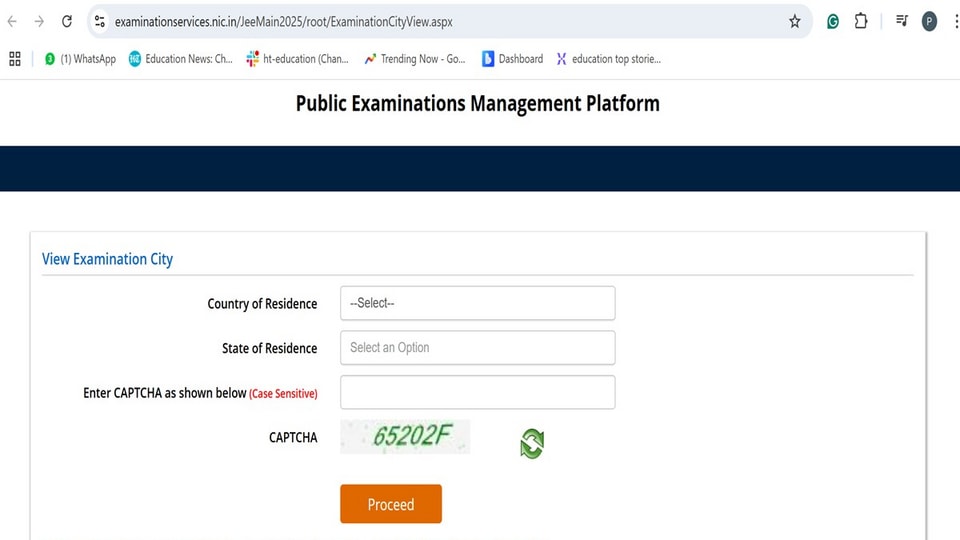Image resolution: width=960 pixels, height=540 pixels.
Task: Bookmark this page with the star icon
Action: coord(795,21)
